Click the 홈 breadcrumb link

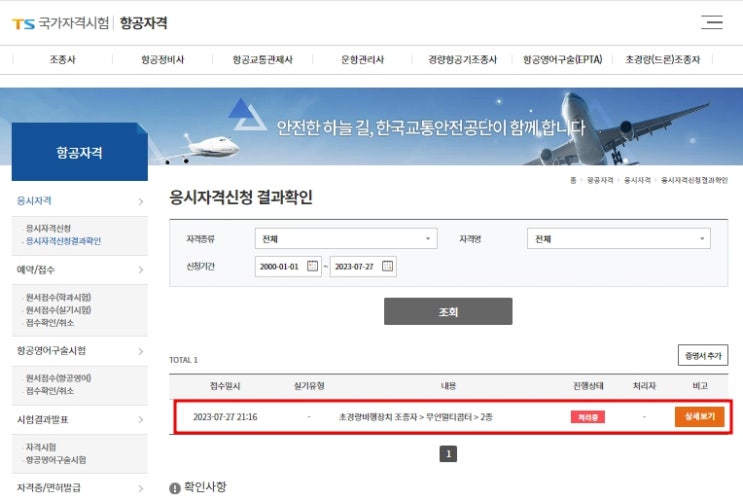(573, 180)
